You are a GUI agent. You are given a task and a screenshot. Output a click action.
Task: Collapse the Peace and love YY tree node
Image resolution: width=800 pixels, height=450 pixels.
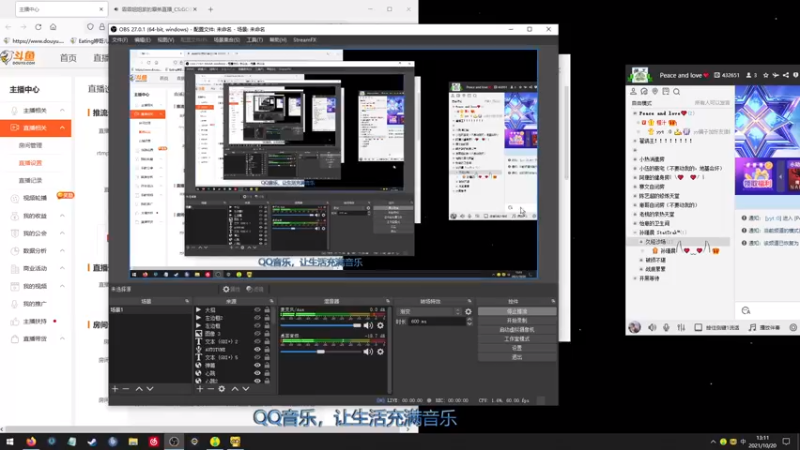[635, 113]
